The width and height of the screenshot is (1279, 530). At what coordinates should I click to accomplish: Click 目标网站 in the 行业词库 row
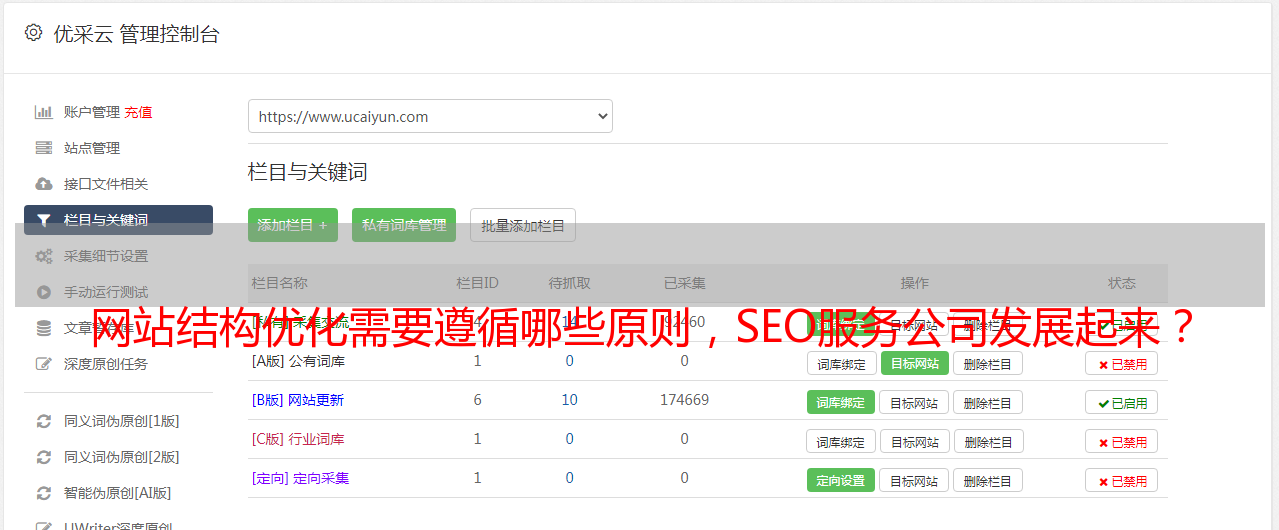(914, 441)
